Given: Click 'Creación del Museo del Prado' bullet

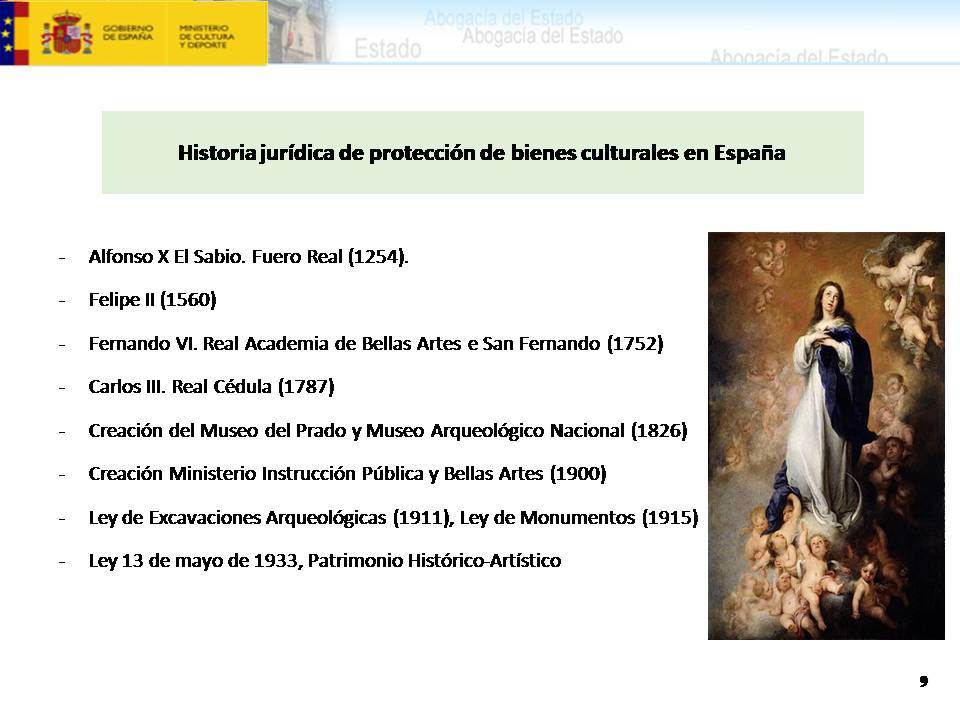Looking at the screenshot, I should 388,430.
